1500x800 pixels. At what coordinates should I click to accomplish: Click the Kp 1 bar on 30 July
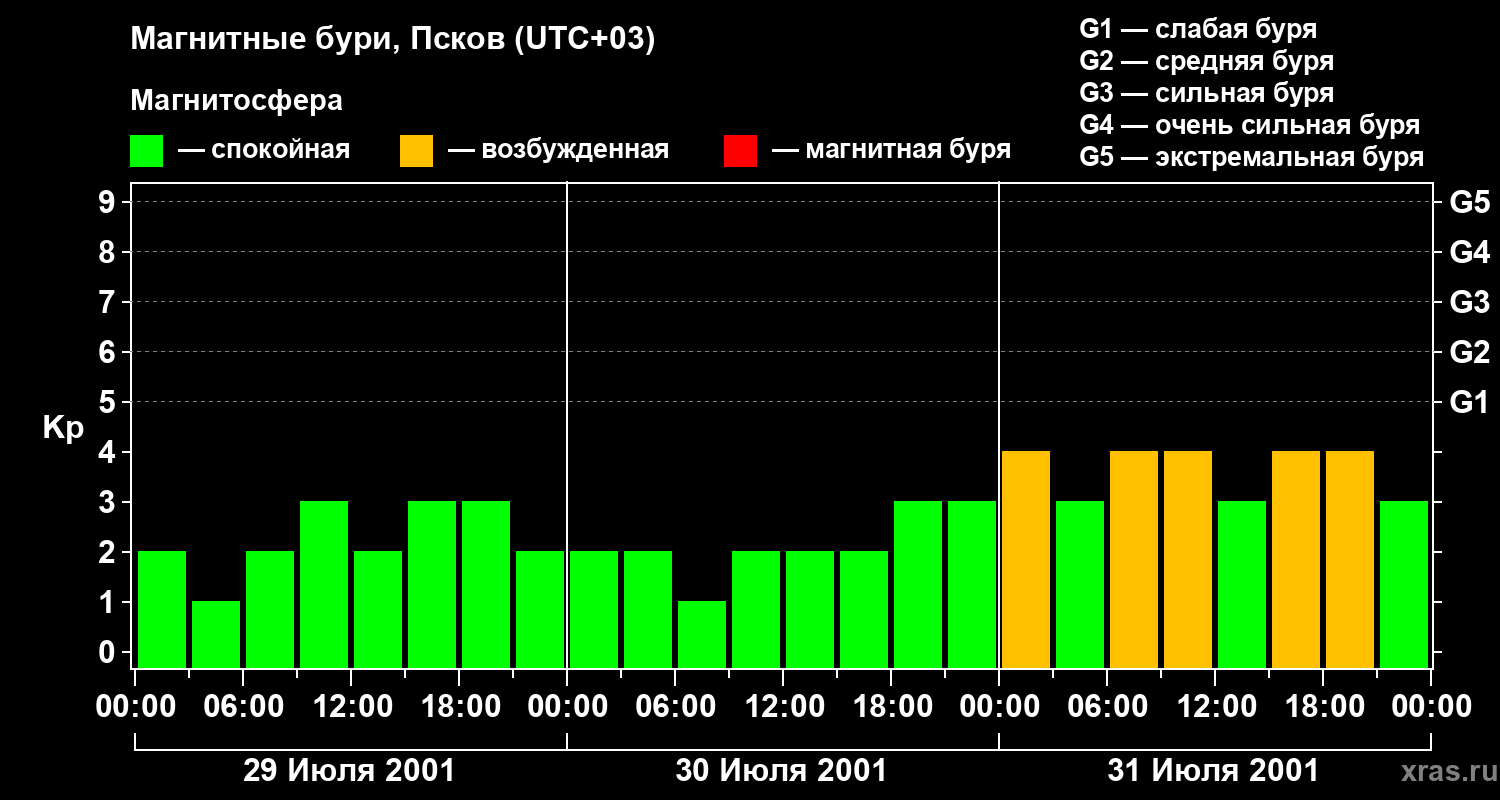702,634
